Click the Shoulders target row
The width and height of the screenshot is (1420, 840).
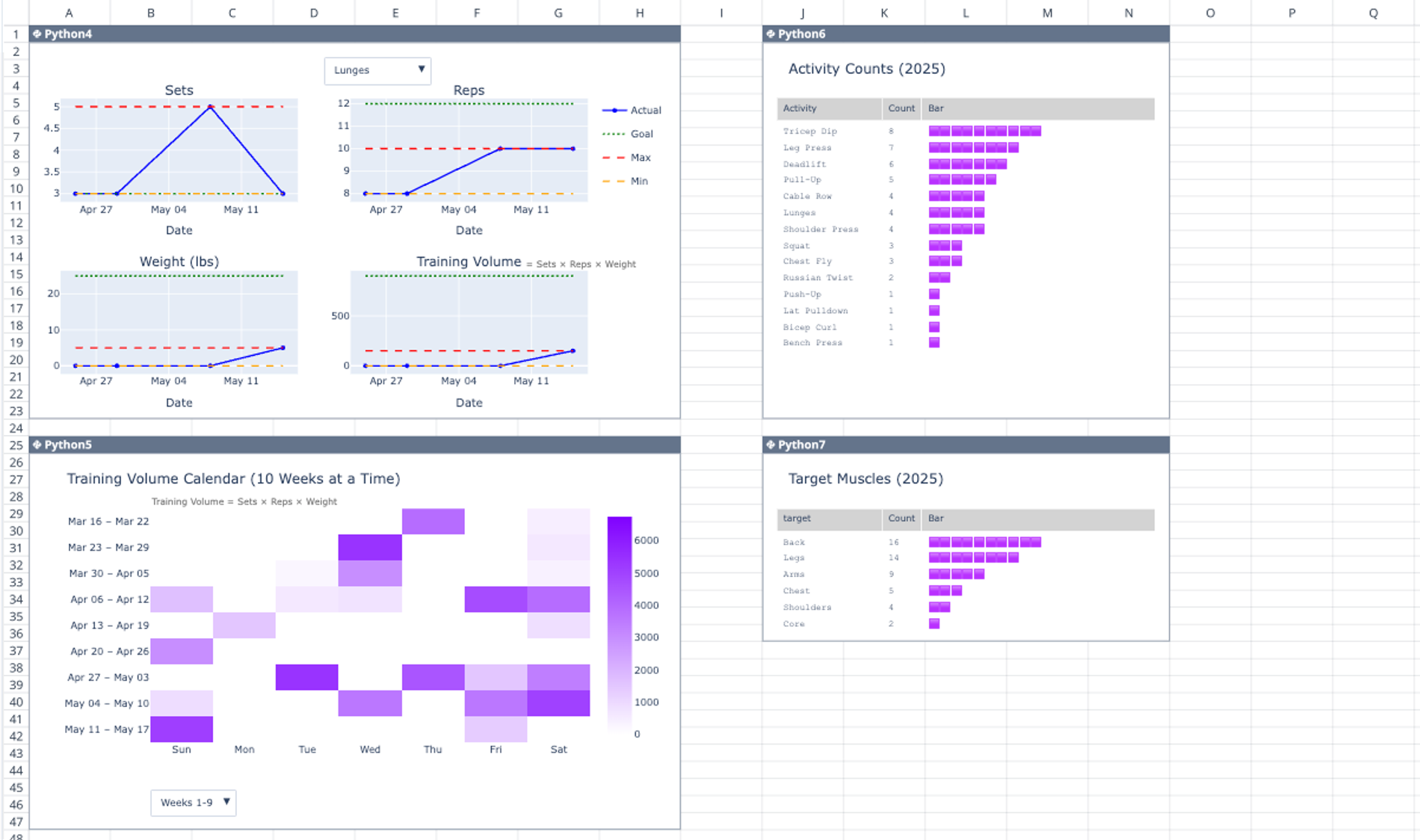(966, 607)
